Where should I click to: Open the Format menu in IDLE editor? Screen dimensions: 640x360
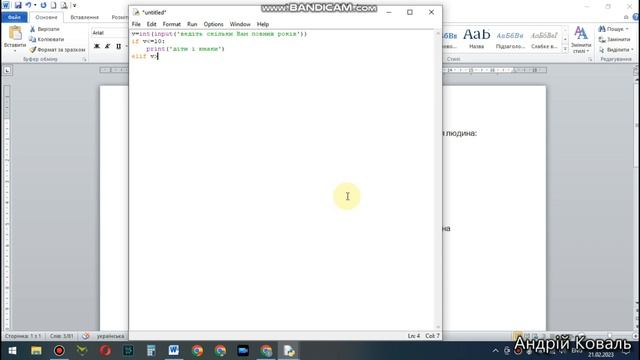tap(171, 24)
